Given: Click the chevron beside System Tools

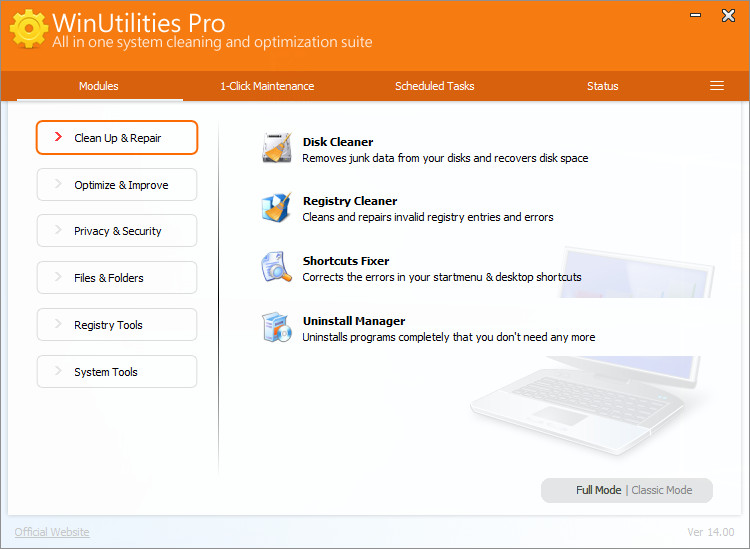Looking at the screenshot, I should point(58,371).
